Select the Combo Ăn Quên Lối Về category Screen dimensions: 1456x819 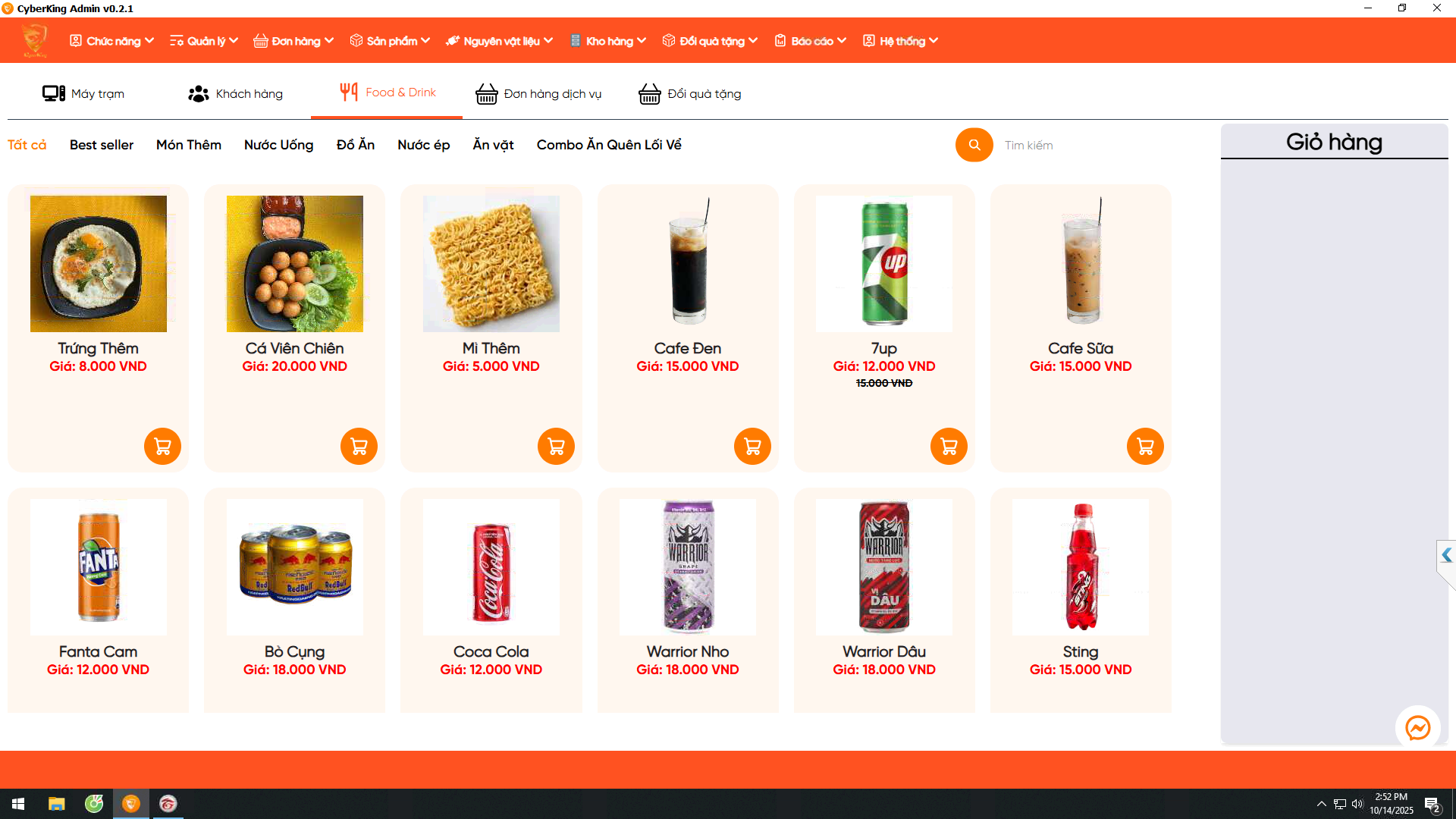[x=609, y=145]
